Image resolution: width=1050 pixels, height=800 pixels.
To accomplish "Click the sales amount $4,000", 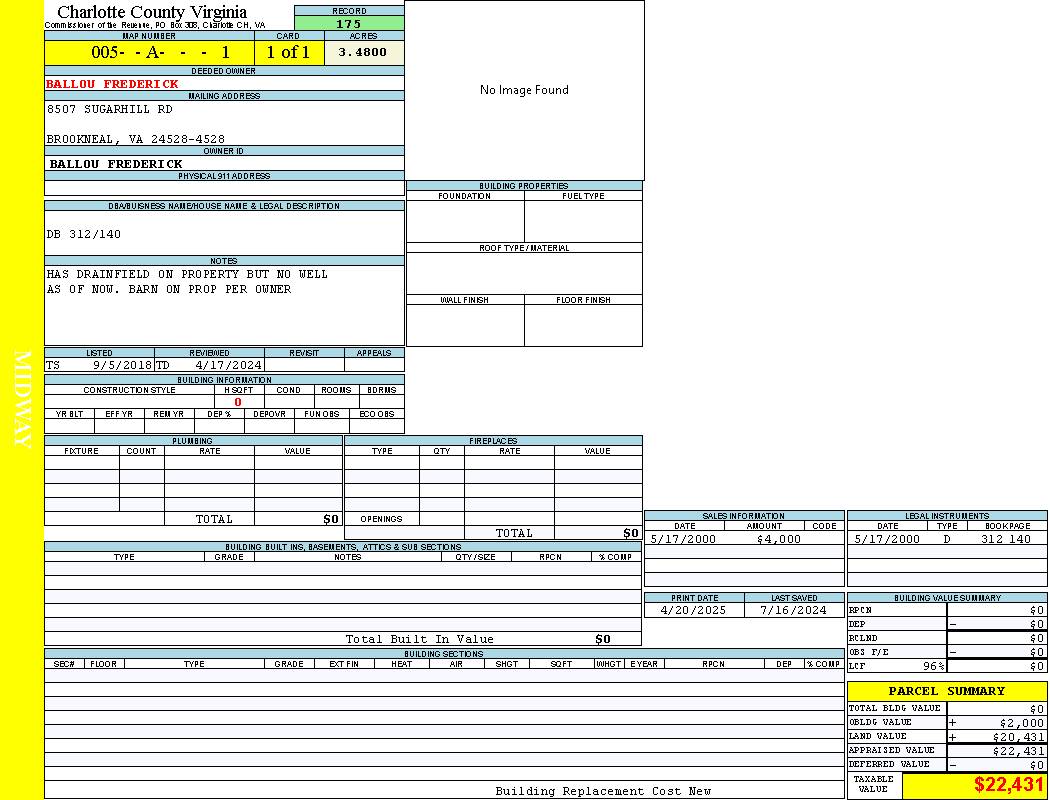I will [x=778, y=539].
